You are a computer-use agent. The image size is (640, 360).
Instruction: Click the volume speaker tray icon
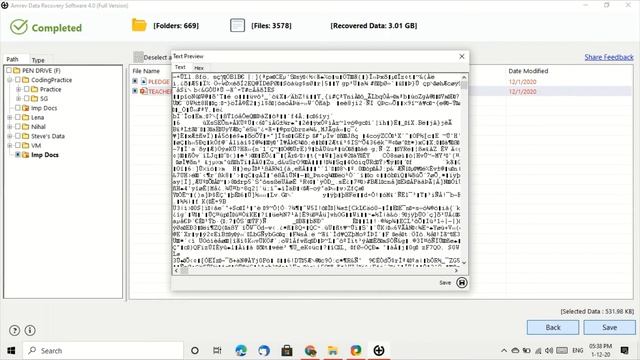pos(549,351)
